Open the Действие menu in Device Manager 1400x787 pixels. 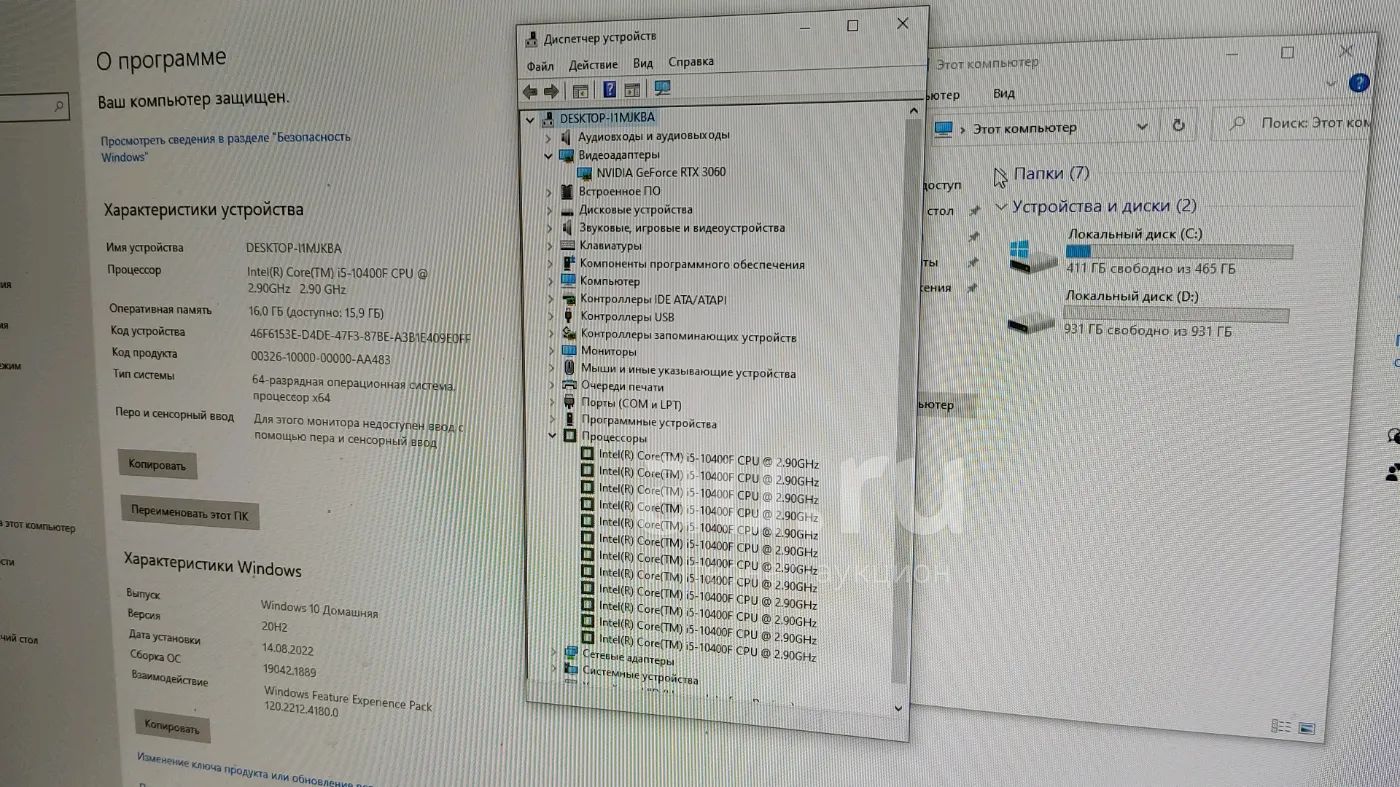pyautogui.click(x=593, y=65)
